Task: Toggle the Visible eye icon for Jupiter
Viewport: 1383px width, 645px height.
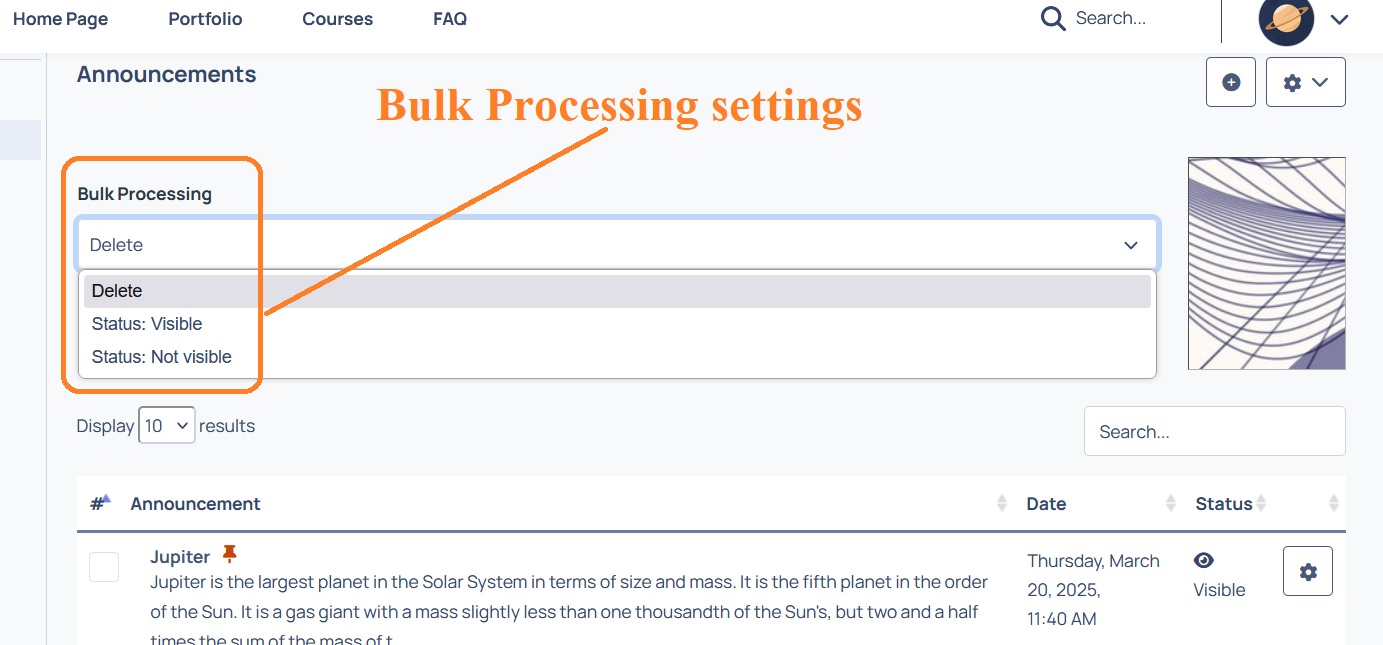Action: click(1204, 561)
